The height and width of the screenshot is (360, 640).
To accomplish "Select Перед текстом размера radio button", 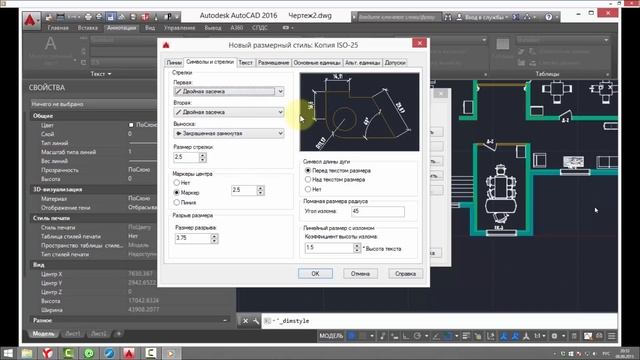I will [308, 170].
